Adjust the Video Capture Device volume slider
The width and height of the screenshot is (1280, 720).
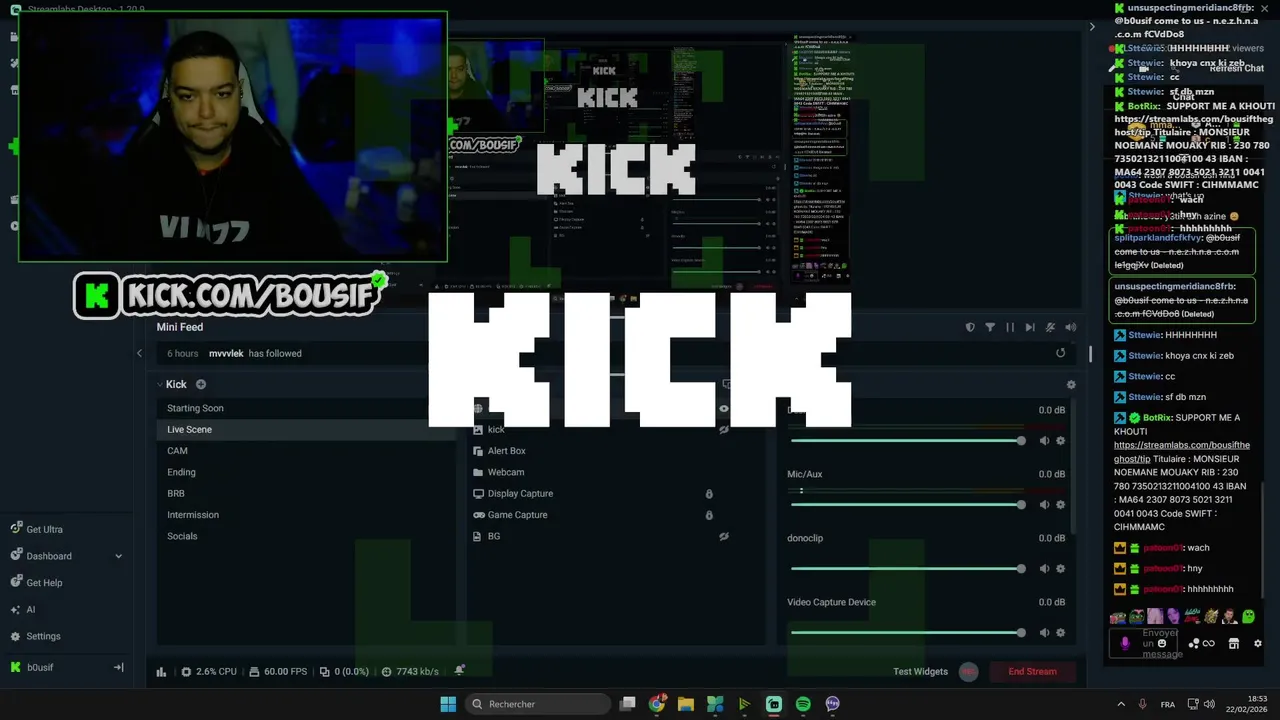[906, 632]
